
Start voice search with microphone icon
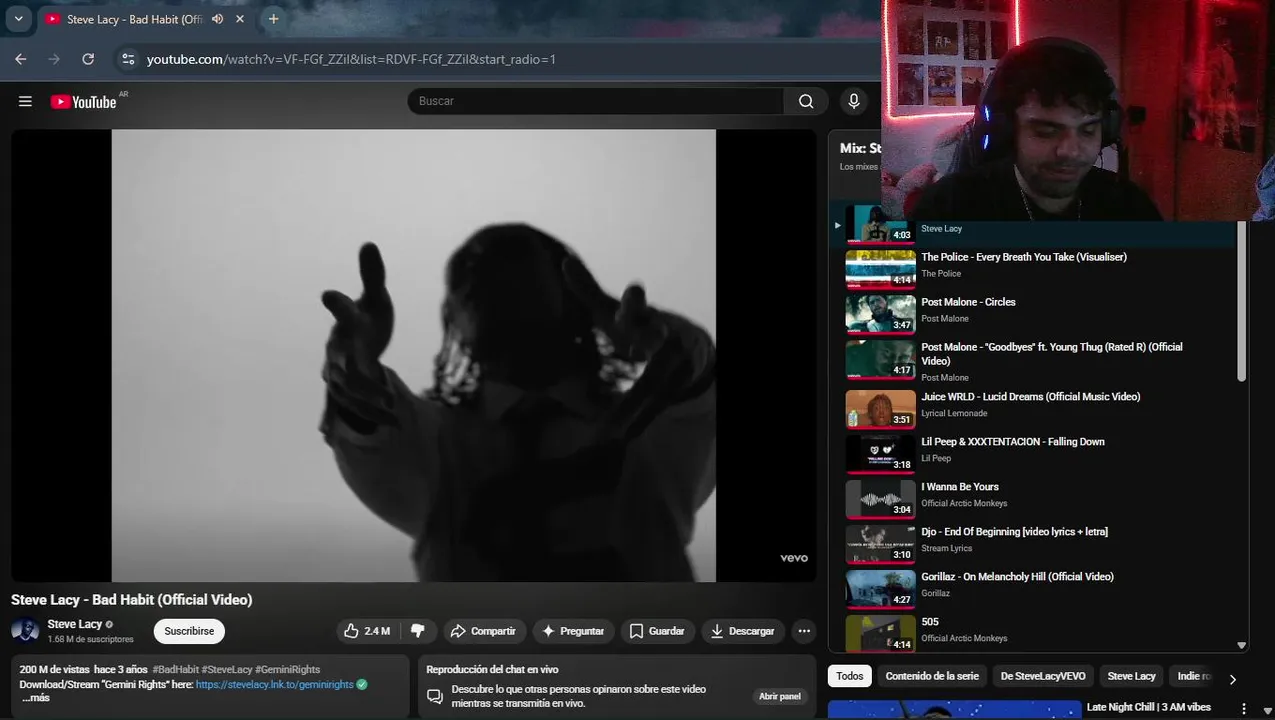click(x=853, y=101)
